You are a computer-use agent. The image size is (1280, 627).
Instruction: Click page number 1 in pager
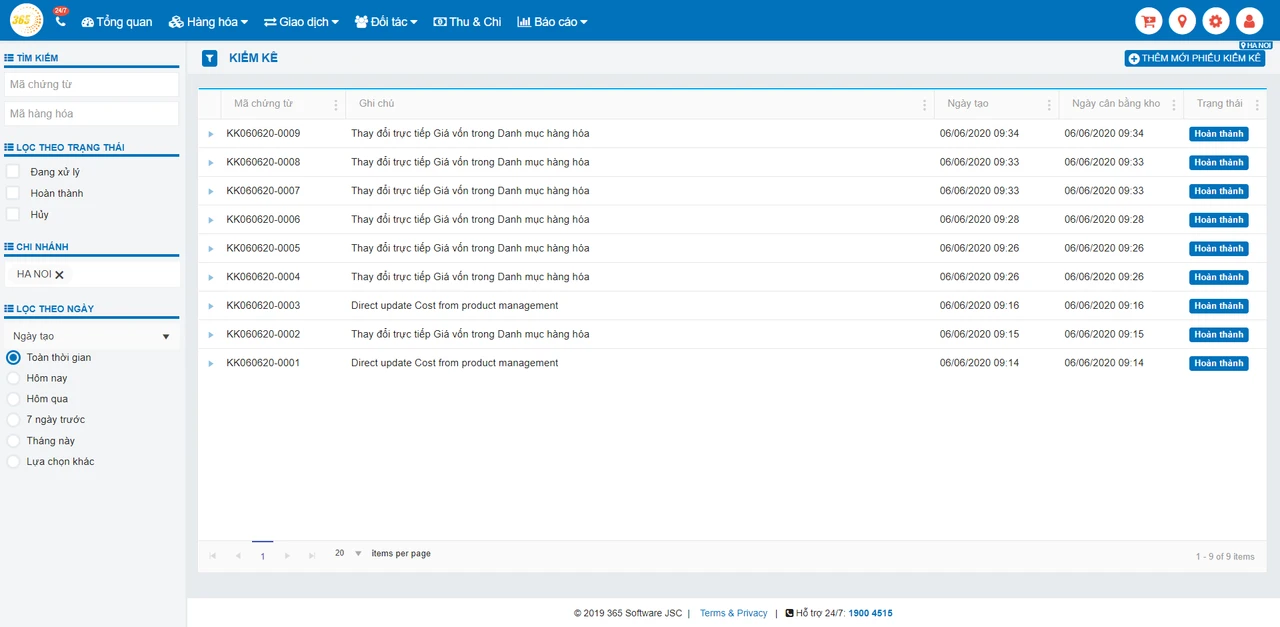[263, 555]
